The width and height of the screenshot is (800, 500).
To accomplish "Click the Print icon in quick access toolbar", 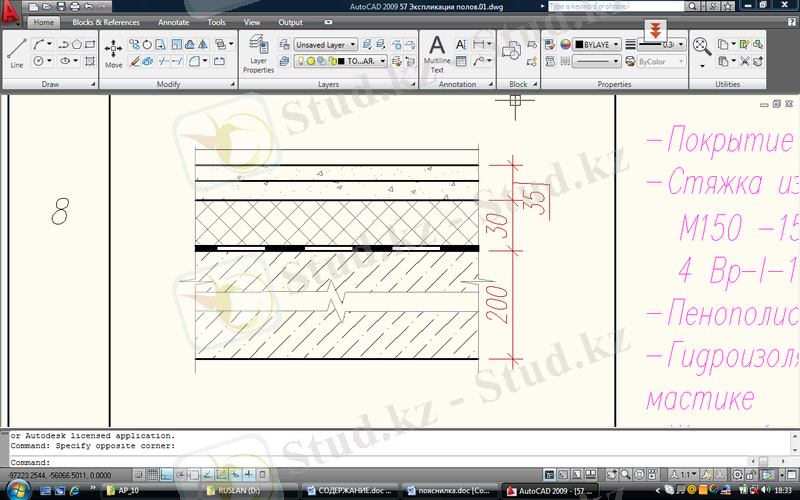I will click(x=74, y=7).
